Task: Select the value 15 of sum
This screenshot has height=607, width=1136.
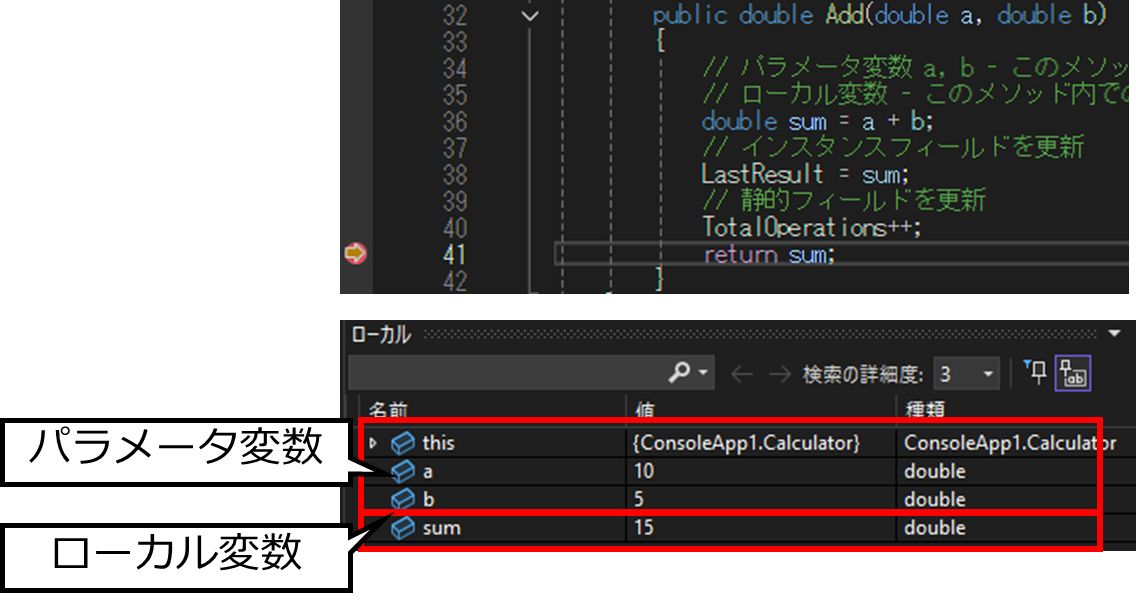Action: tap(644, 527)
